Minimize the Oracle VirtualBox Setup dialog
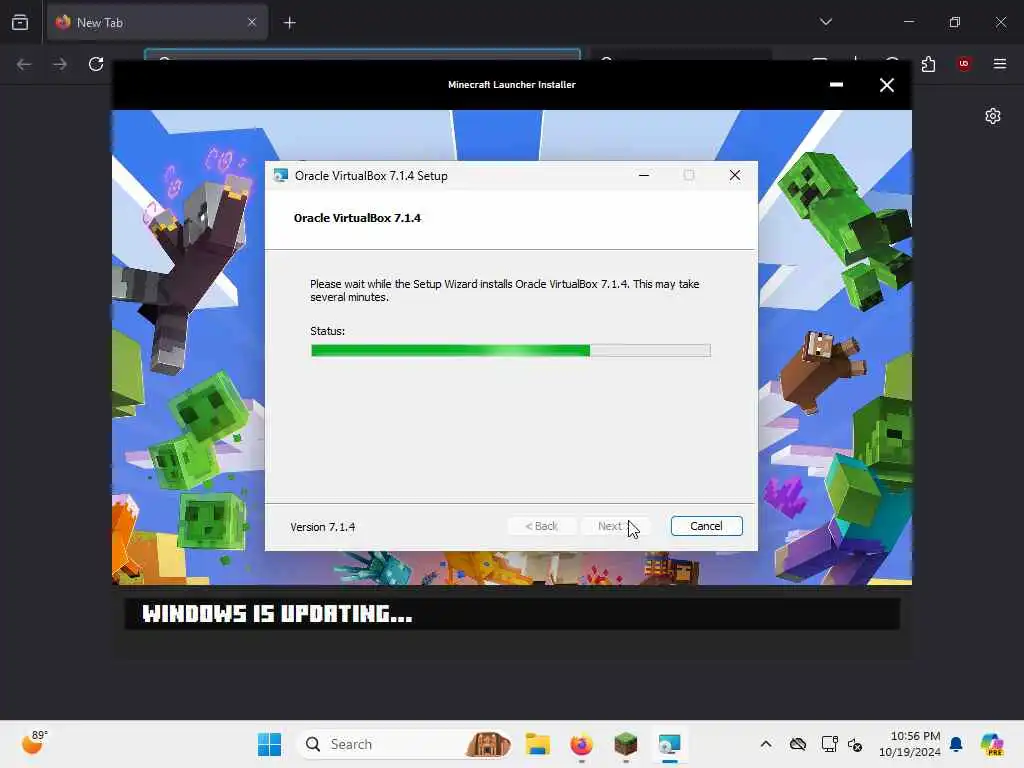The width and height of the screenshot is (1024, 768). [x=644, y=175]
